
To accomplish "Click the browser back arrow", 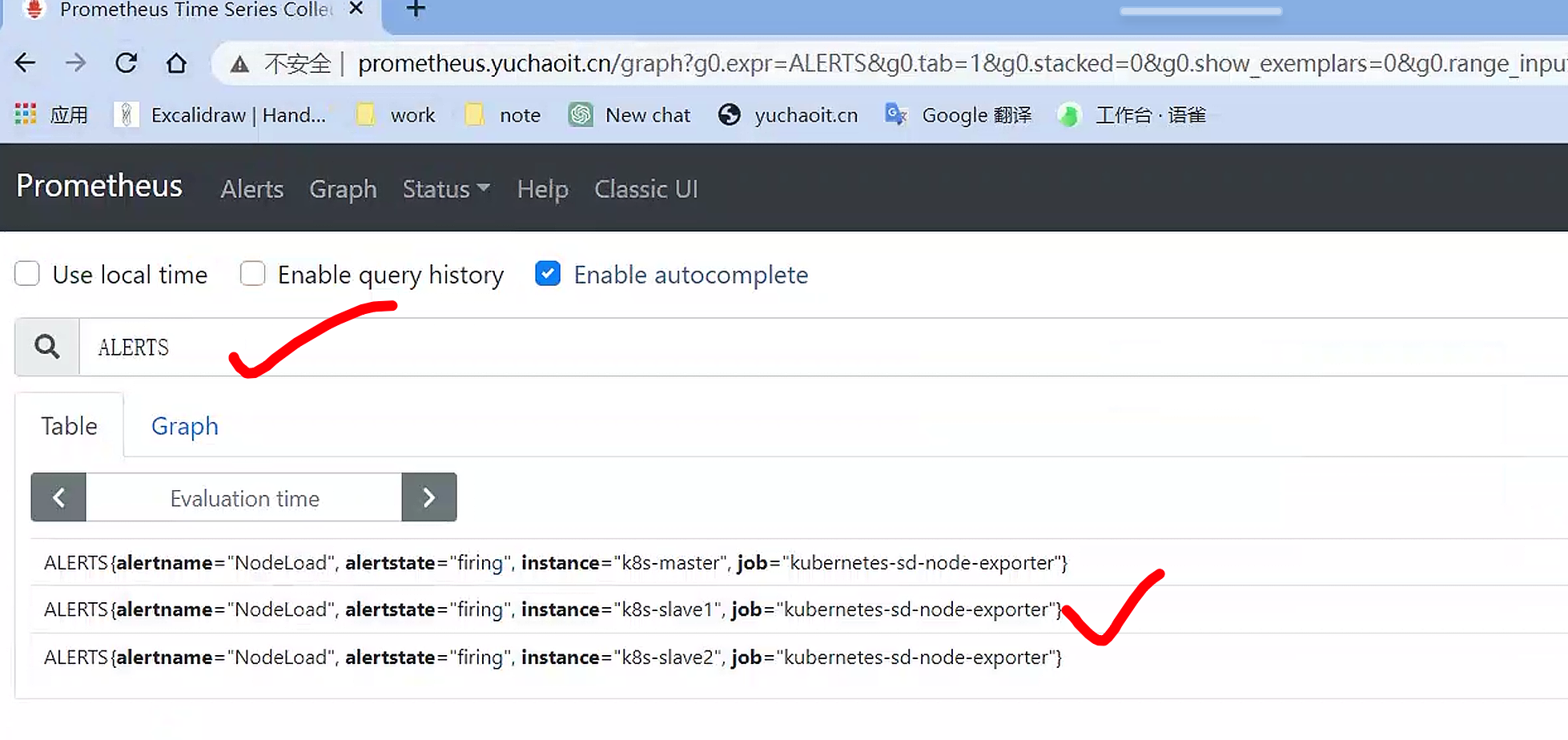I will point(26,63).
